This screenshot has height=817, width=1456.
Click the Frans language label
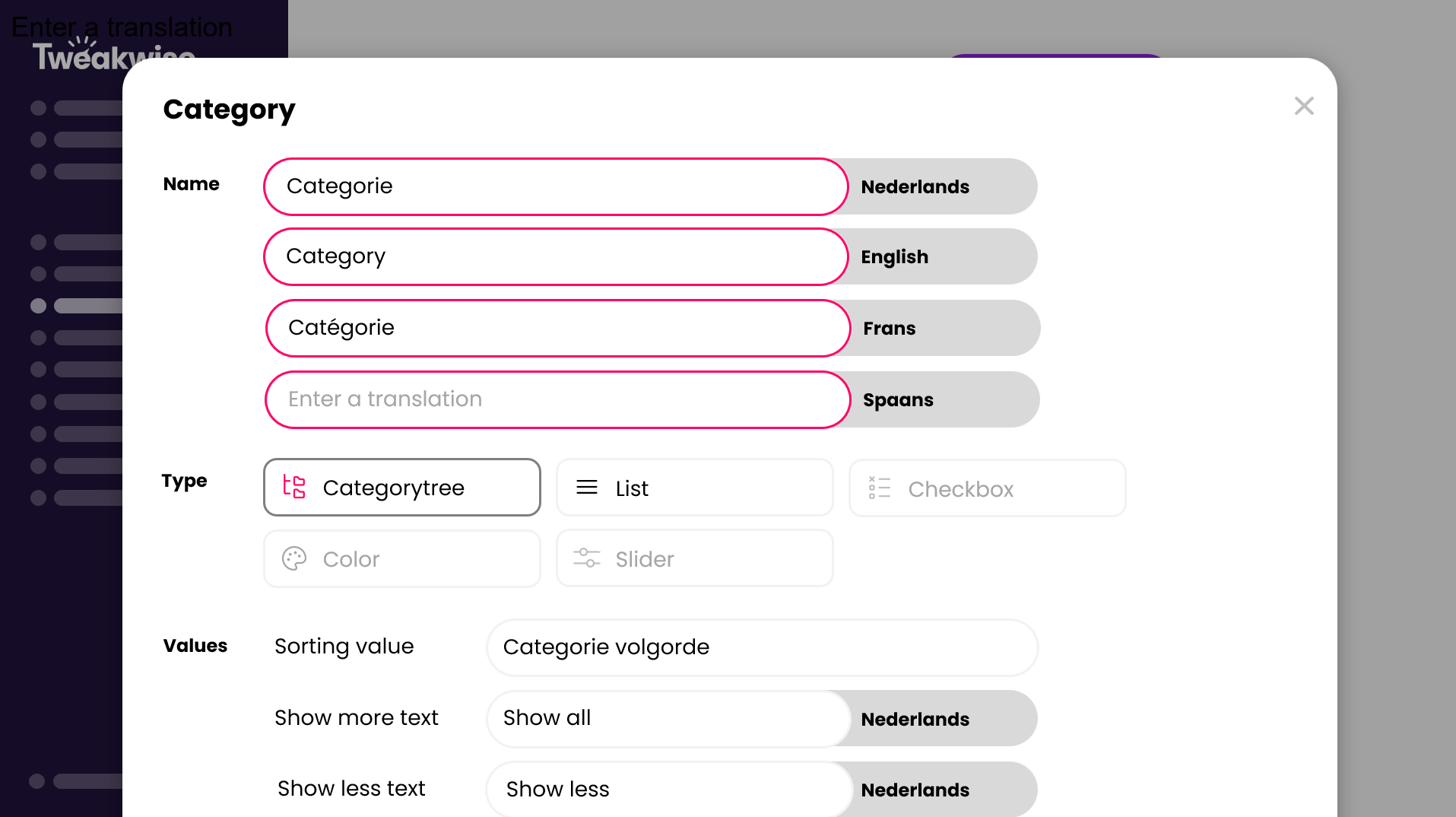click(889, 328)
